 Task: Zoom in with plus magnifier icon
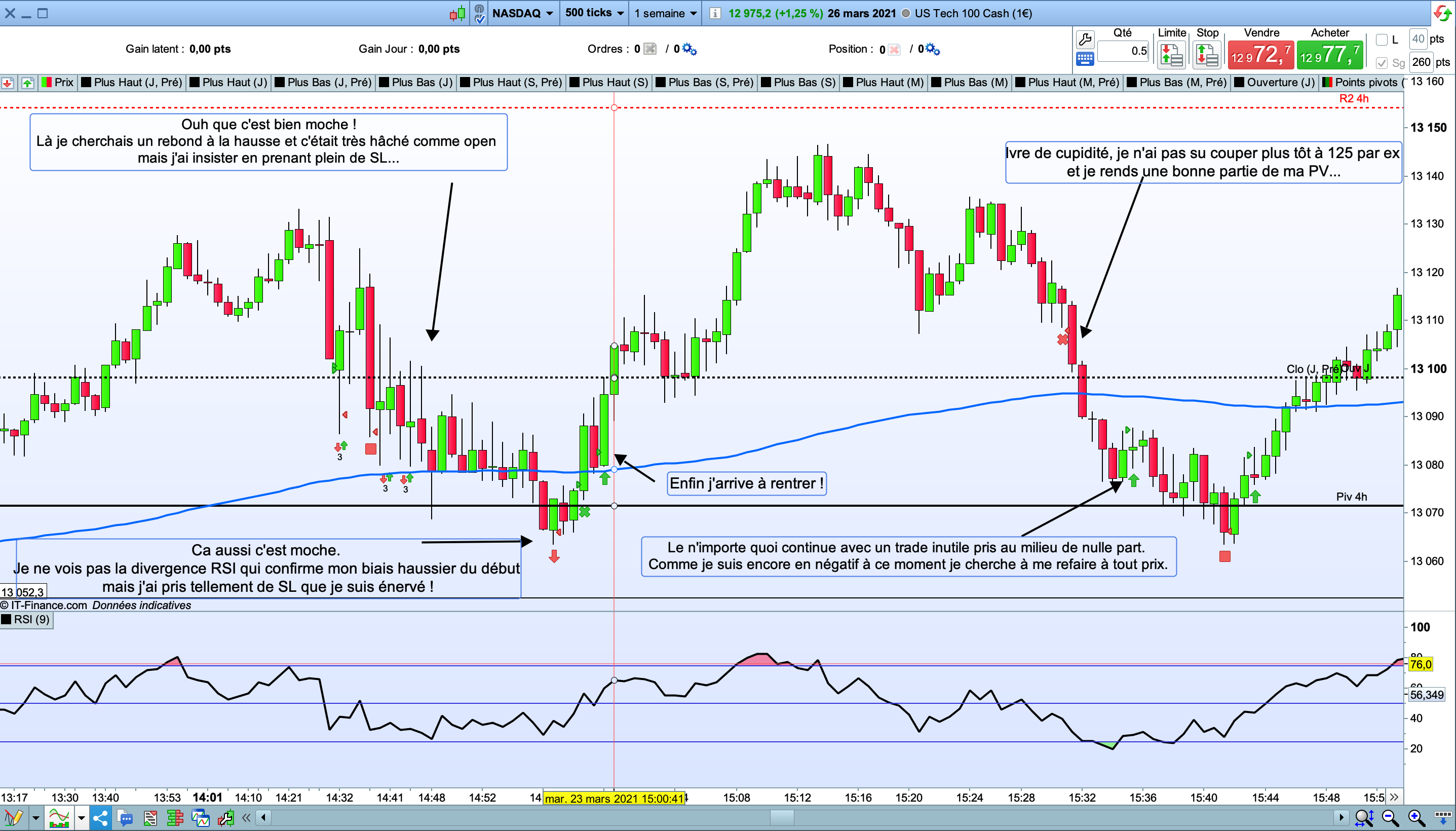tap(1416, 818)
